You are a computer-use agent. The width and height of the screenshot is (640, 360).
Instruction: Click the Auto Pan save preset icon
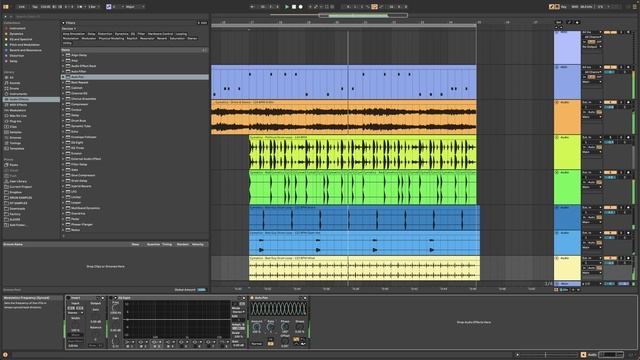(x=305, y=298)
